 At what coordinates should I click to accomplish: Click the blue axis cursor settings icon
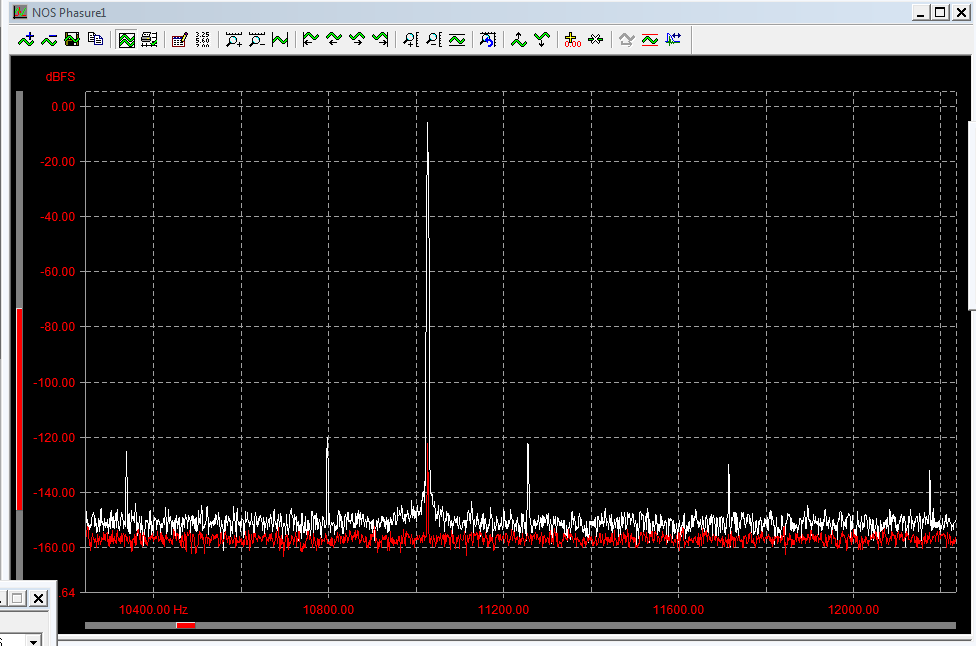point(673,40)
